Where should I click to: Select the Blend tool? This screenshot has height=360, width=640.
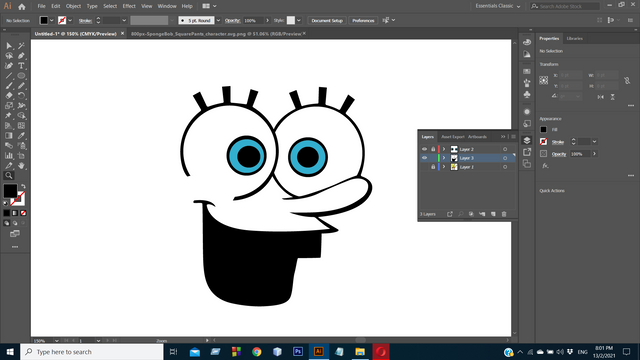[x=9, y=145]
